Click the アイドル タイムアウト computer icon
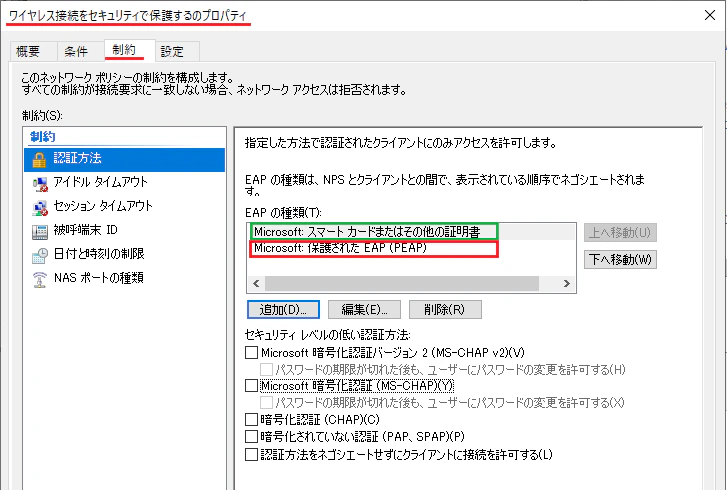 click(x=40, y=184)
